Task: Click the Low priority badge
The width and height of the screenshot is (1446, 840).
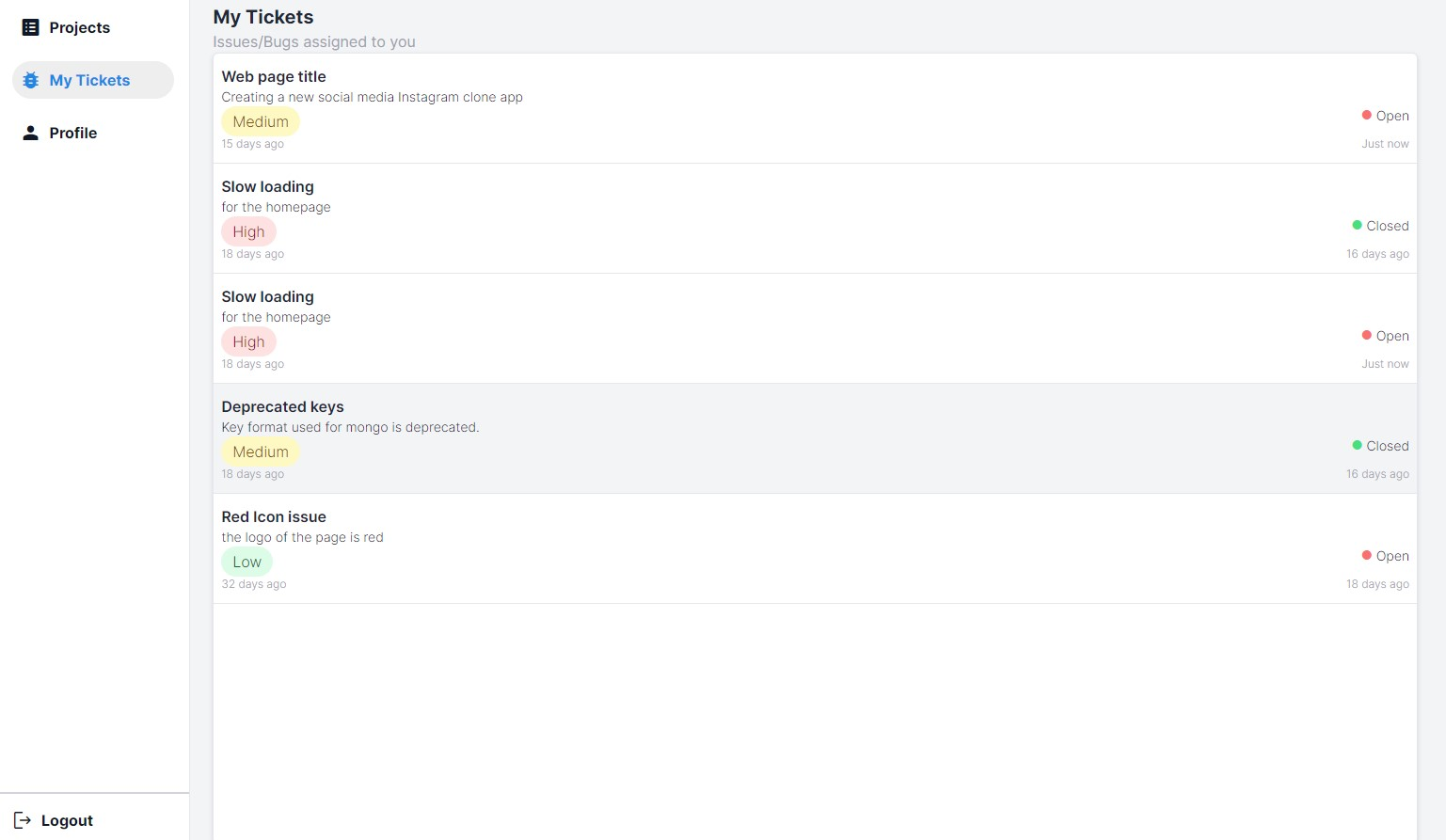Action: pyautogui.click(x=246, y=562)
